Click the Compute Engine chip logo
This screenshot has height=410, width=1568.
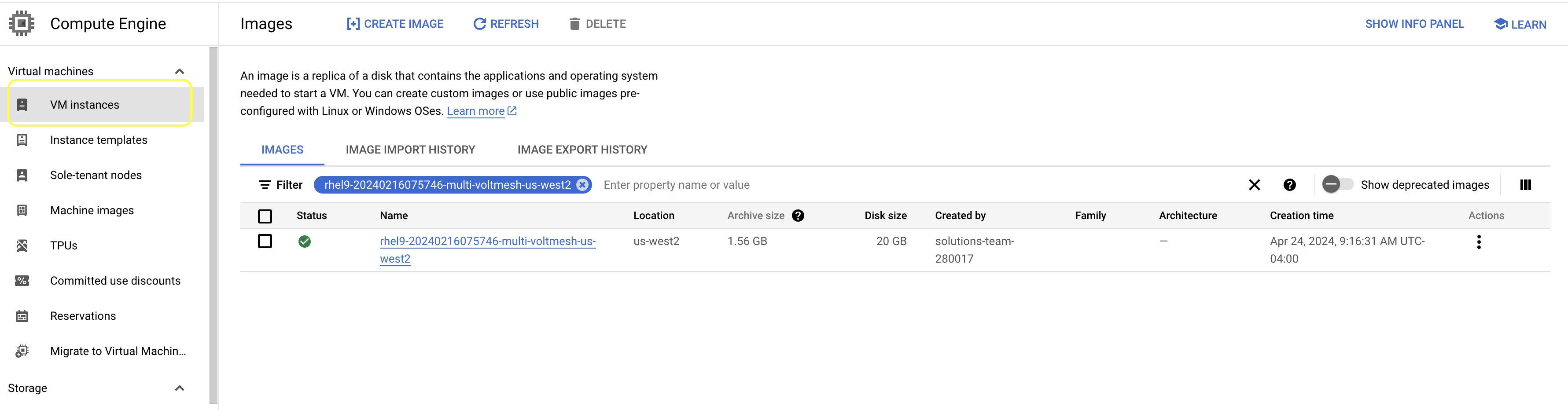(x=22, y=24)
